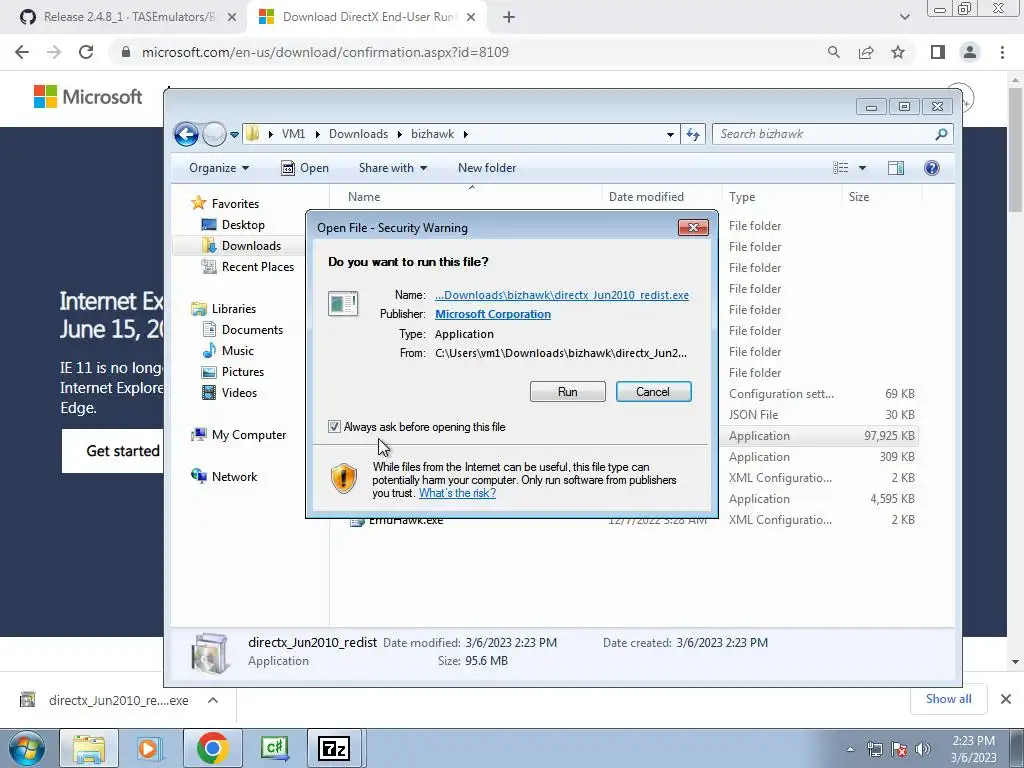Click VM1 in the address breadcrumb
Screen dimensions: 1024x768
point(293,134)
